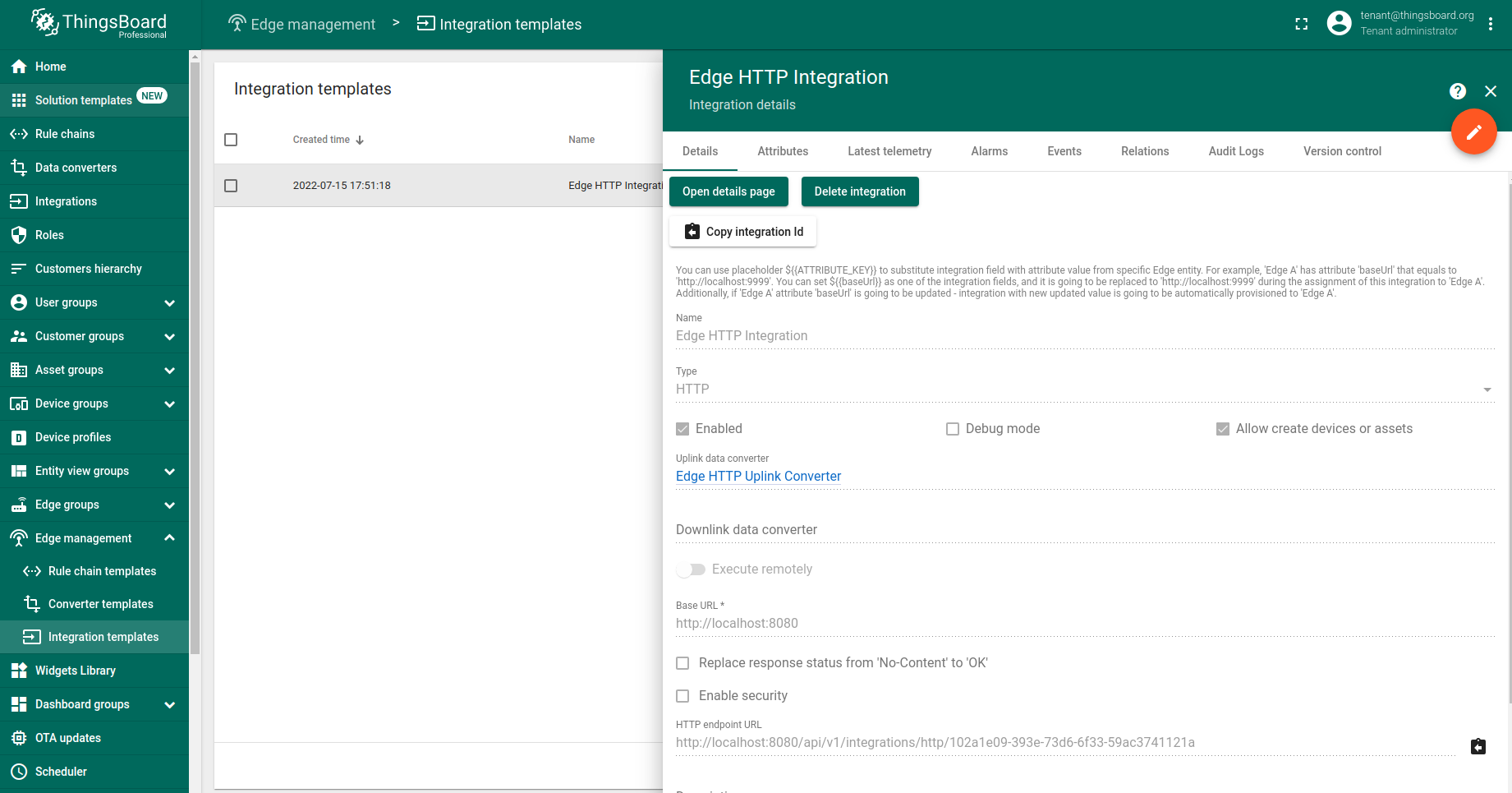Click the Customers hierarchy icon
The height and width of the screenshot is (793, 1512).
(x=19, y=269)
